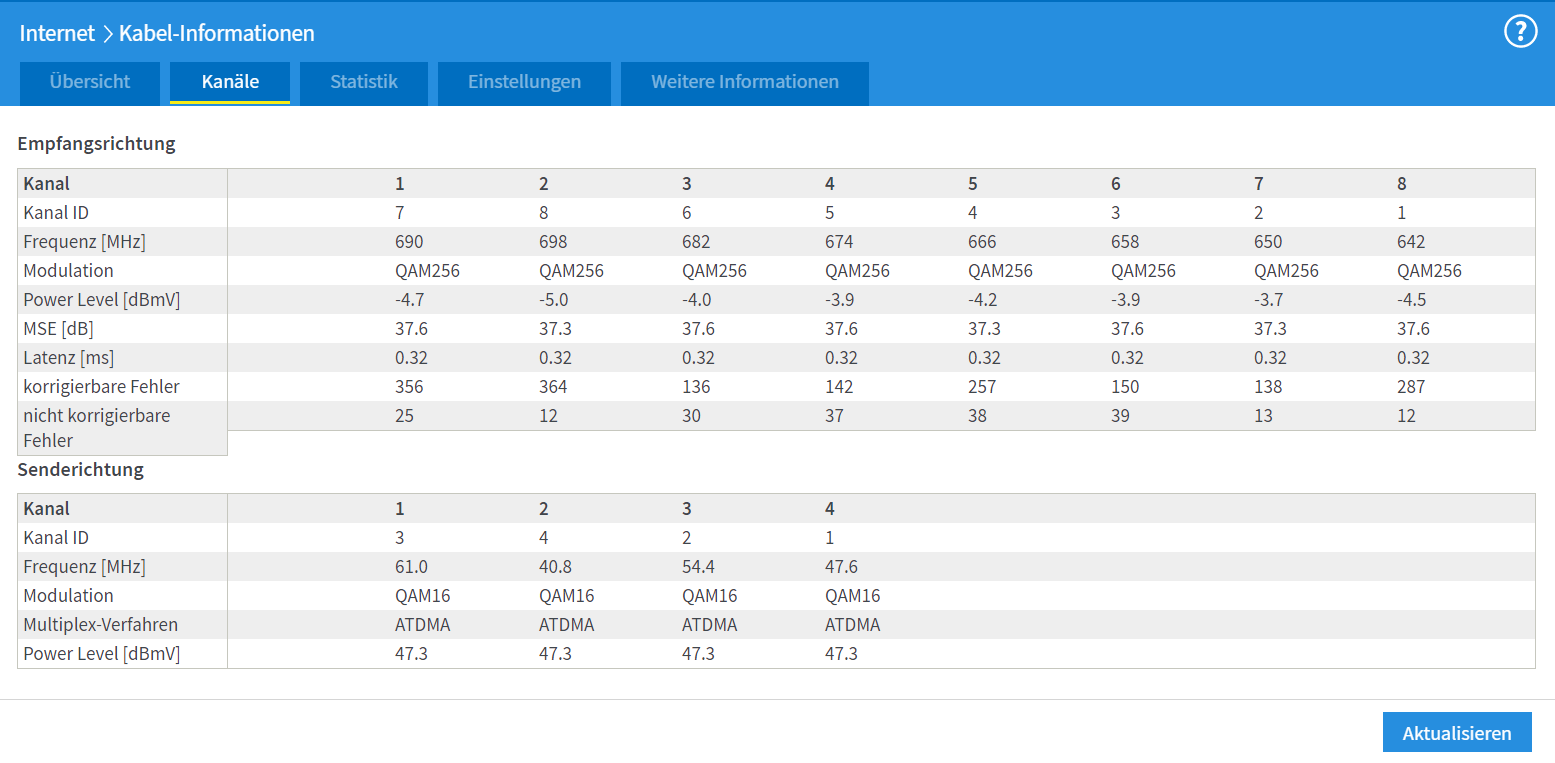Open the help question mark icon

tap(1520, 32)
